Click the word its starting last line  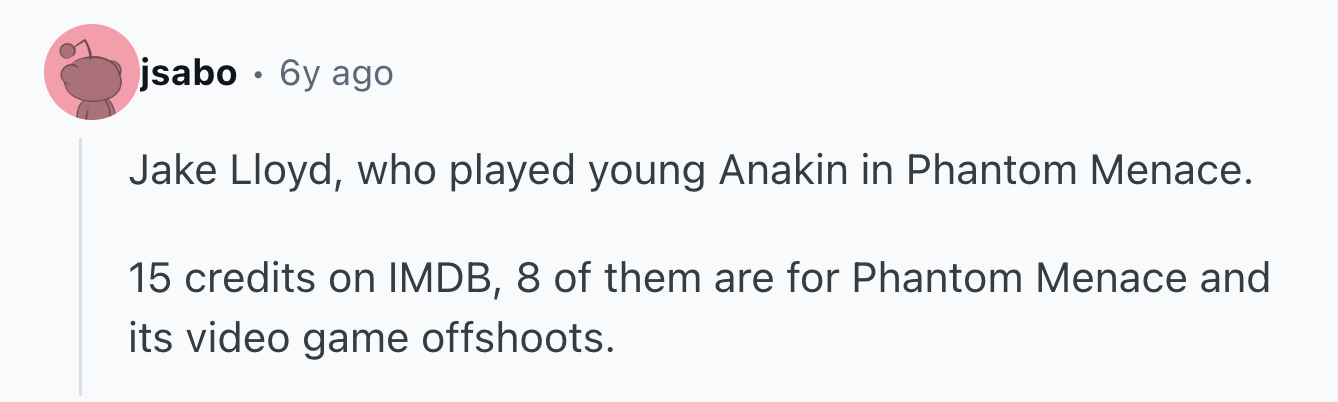click(151, 340)
